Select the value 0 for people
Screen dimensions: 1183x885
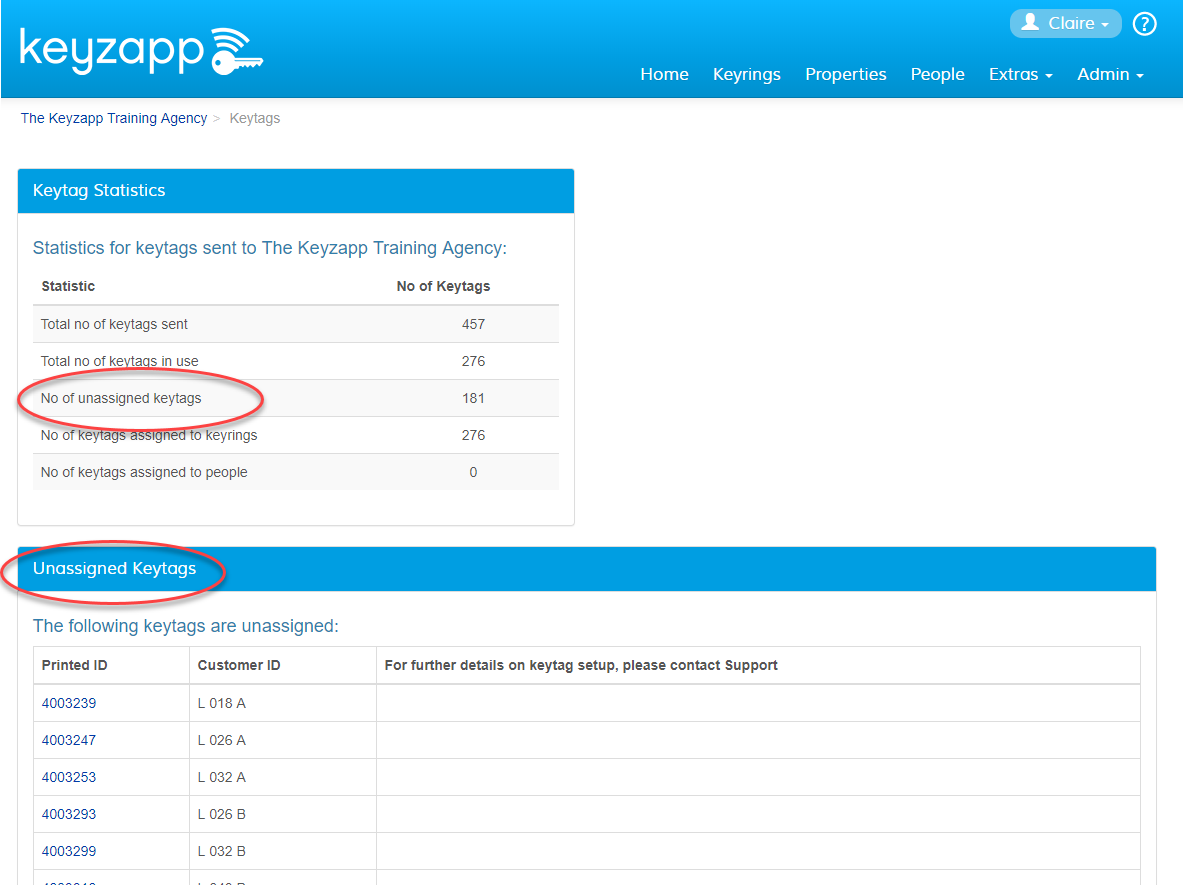click(x=473, y=472)
